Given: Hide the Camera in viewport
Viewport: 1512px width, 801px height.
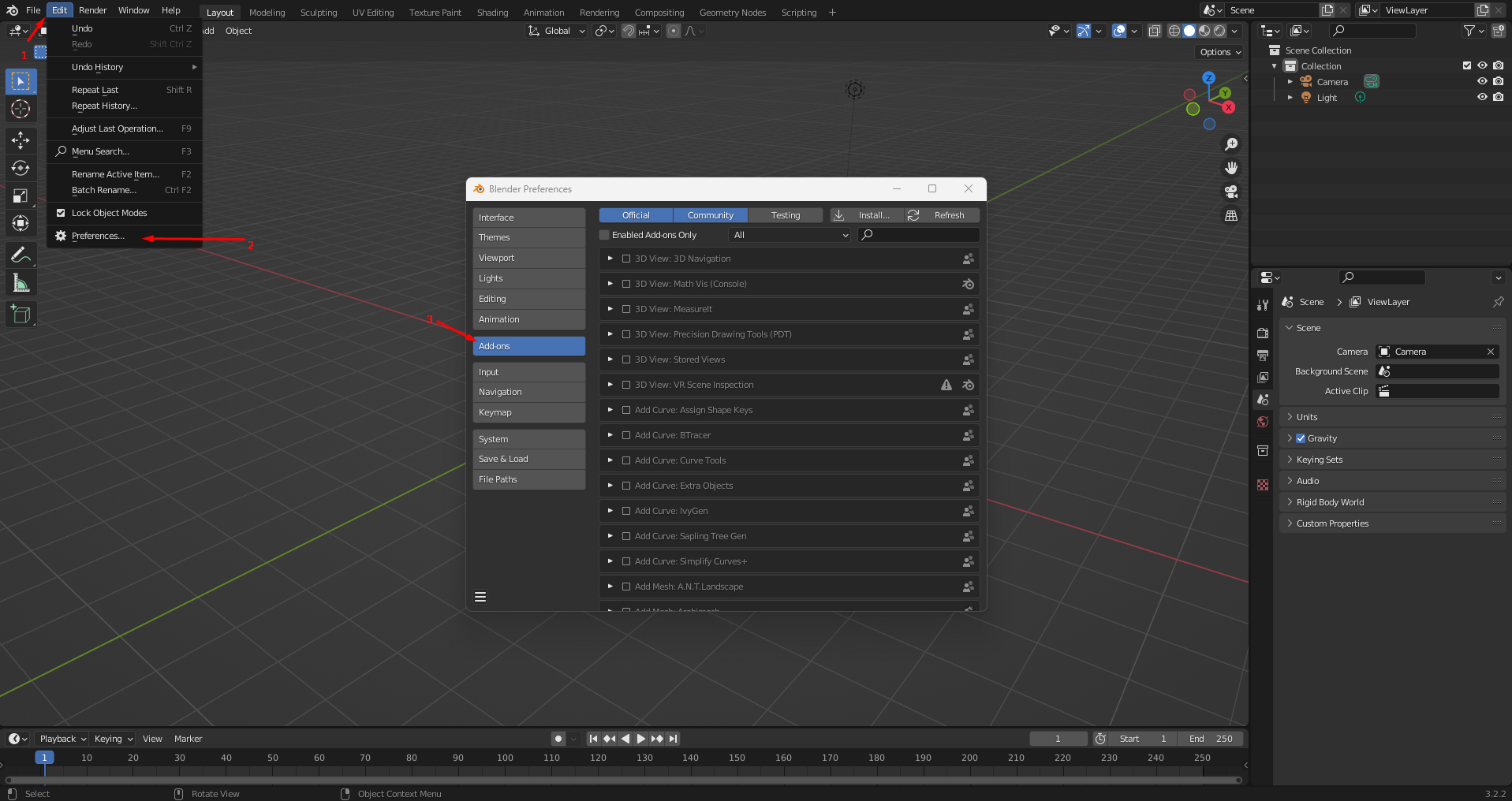Looking at the screenshot, I should pyautogui.click(x=1482, y=81).
